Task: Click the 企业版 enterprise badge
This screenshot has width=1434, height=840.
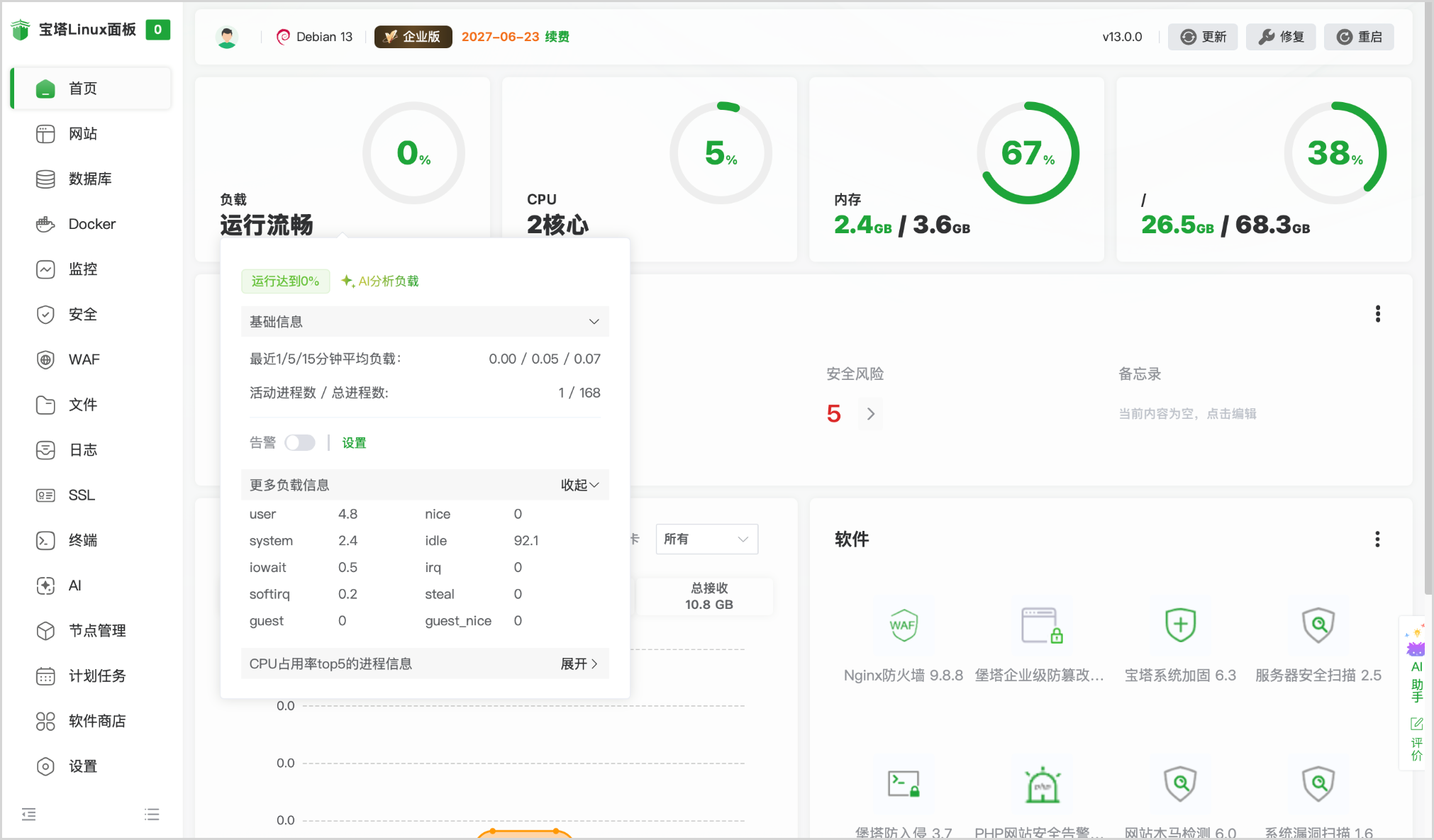Action: (x=413, y=37)
